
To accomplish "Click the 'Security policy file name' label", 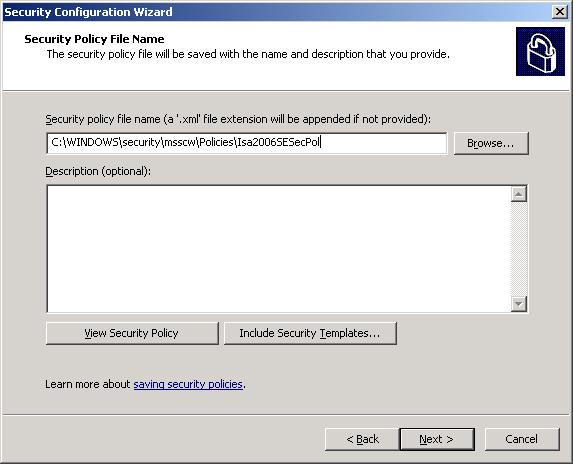I will click(x=238, y=119).
